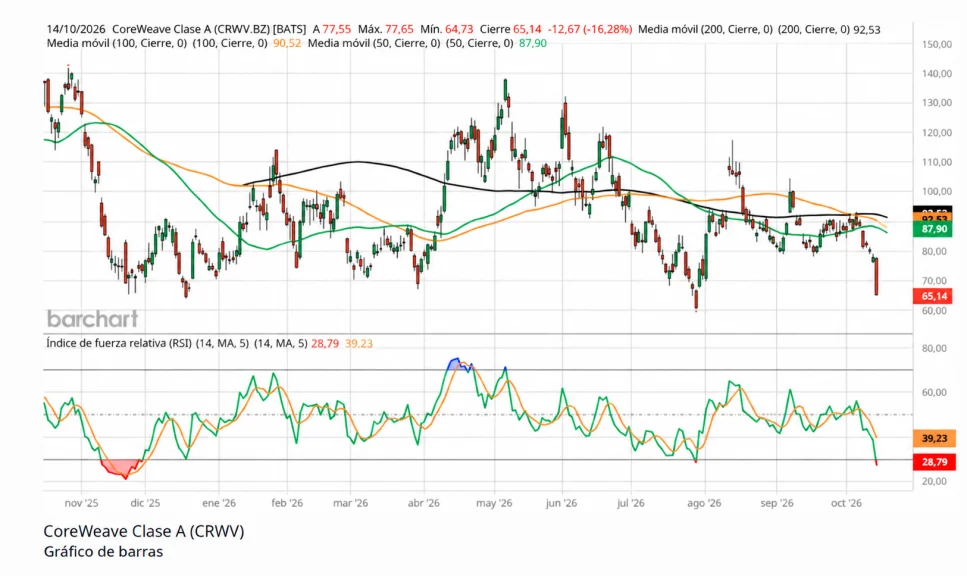Select the 'Media móvil (100, Cierre, 0)' indicator label

coord(117,43)
